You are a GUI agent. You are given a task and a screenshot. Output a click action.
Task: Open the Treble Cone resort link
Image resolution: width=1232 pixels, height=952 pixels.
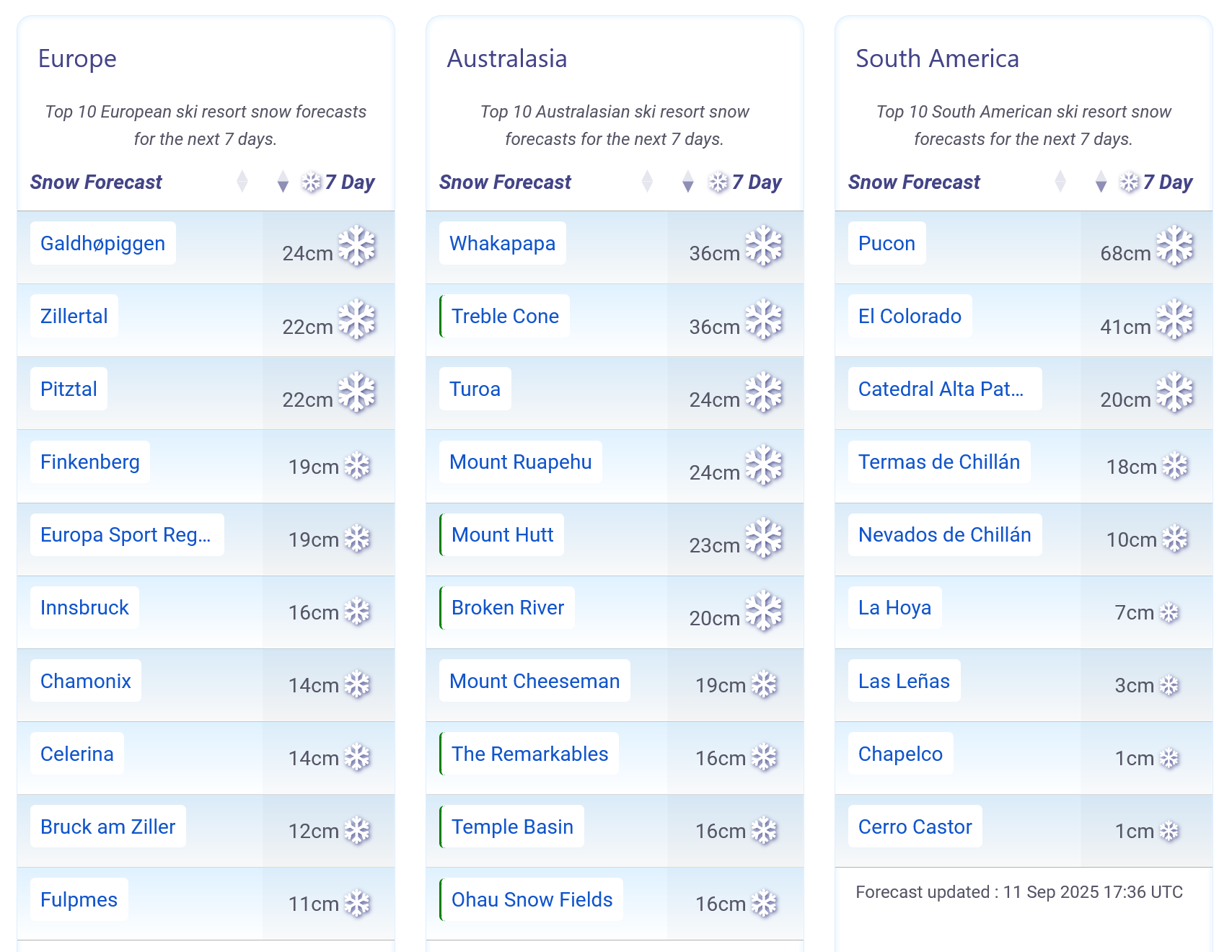(505, 316)
